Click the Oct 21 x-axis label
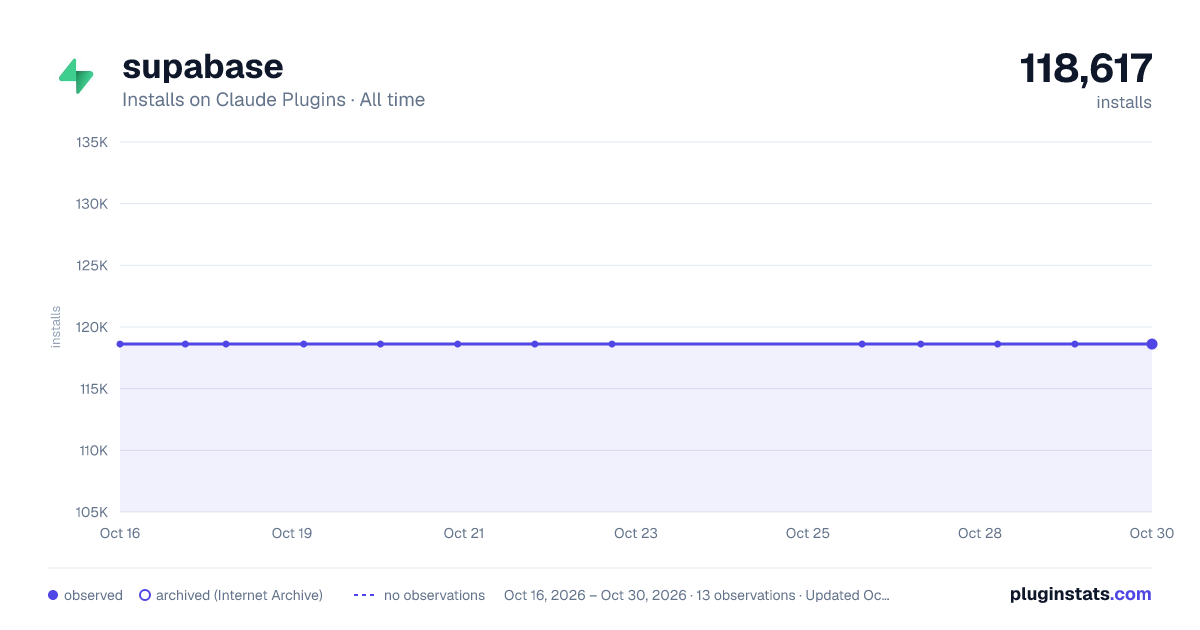1200x630 pixels. (464, 533)
